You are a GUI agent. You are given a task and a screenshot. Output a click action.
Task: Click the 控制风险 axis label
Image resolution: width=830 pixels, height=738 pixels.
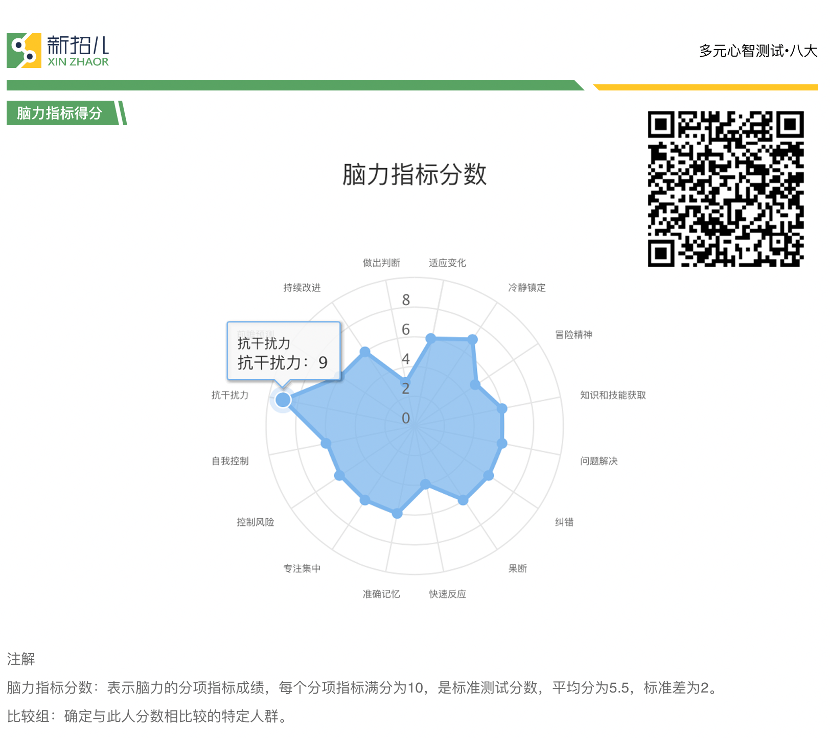pyautogui.click(x=255, y=522)
